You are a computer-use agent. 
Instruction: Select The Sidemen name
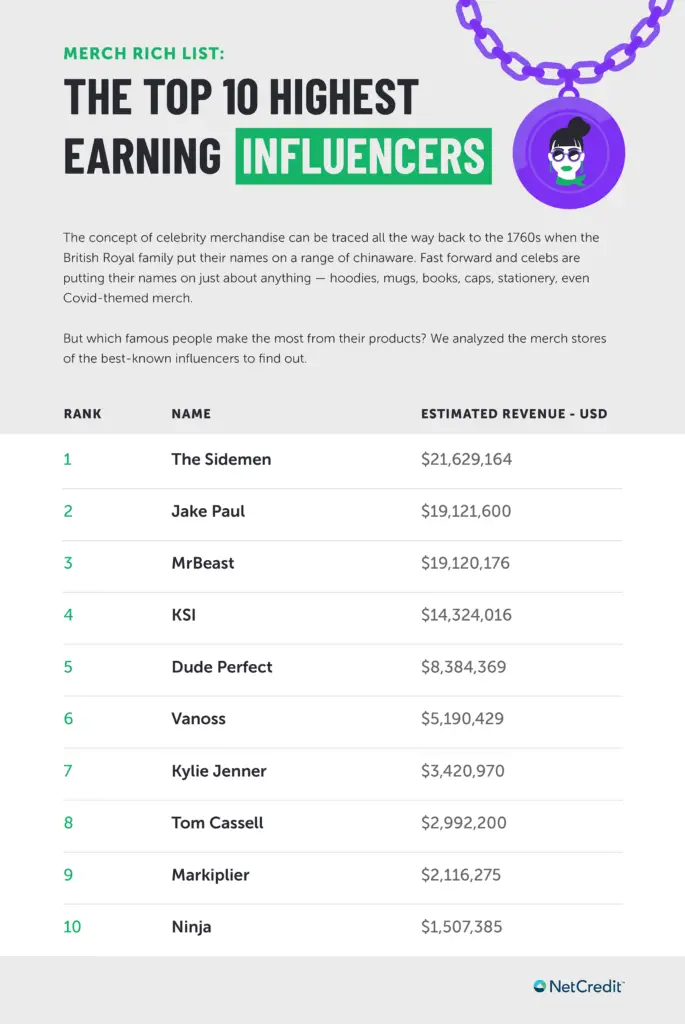click(221, 459)
